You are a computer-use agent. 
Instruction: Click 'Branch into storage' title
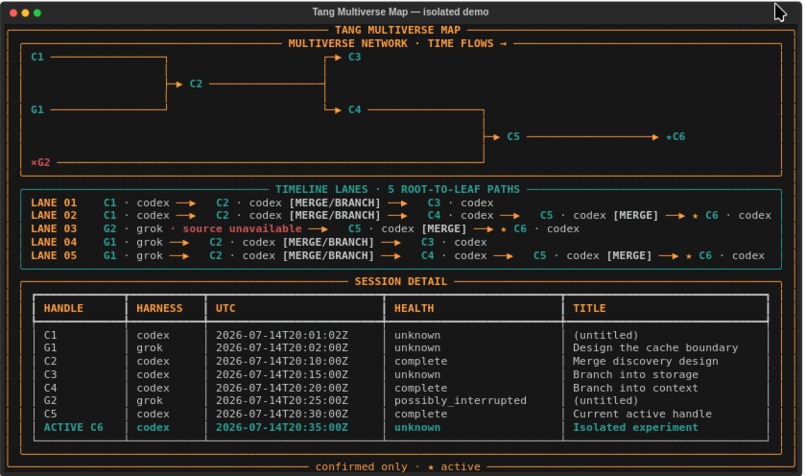(x=635, y=375)
